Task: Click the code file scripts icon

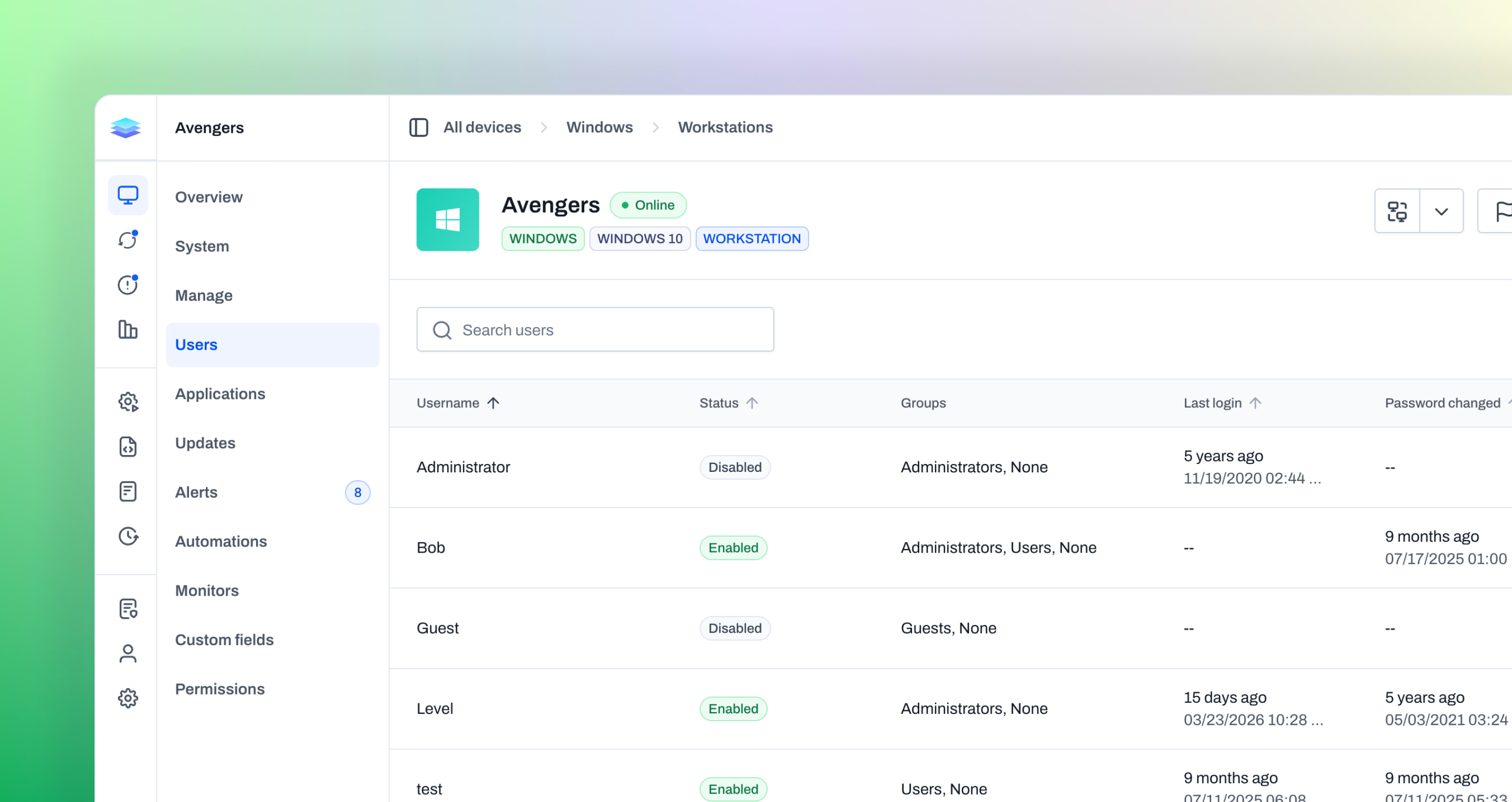Action: tap(128, 447)
